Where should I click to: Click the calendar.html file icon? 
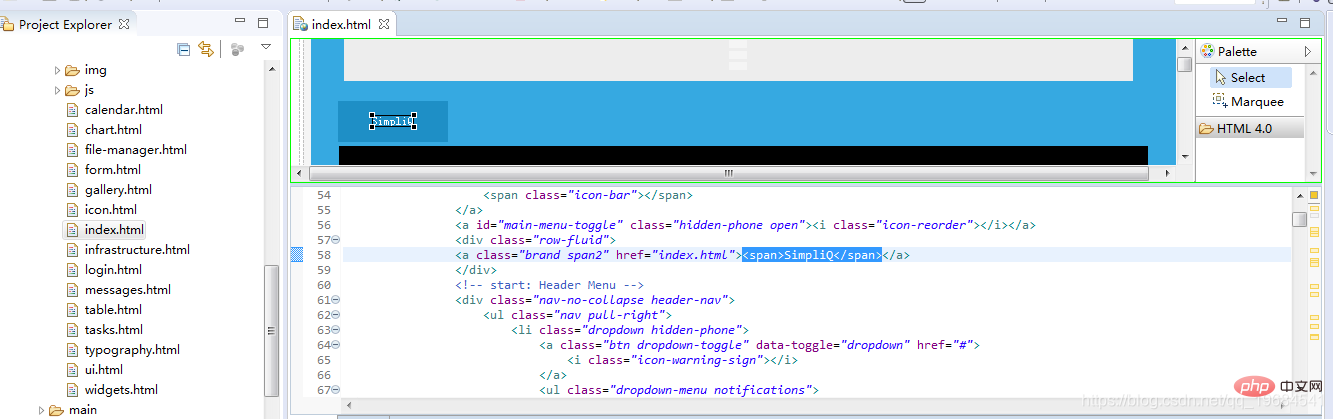pos(72,110)
